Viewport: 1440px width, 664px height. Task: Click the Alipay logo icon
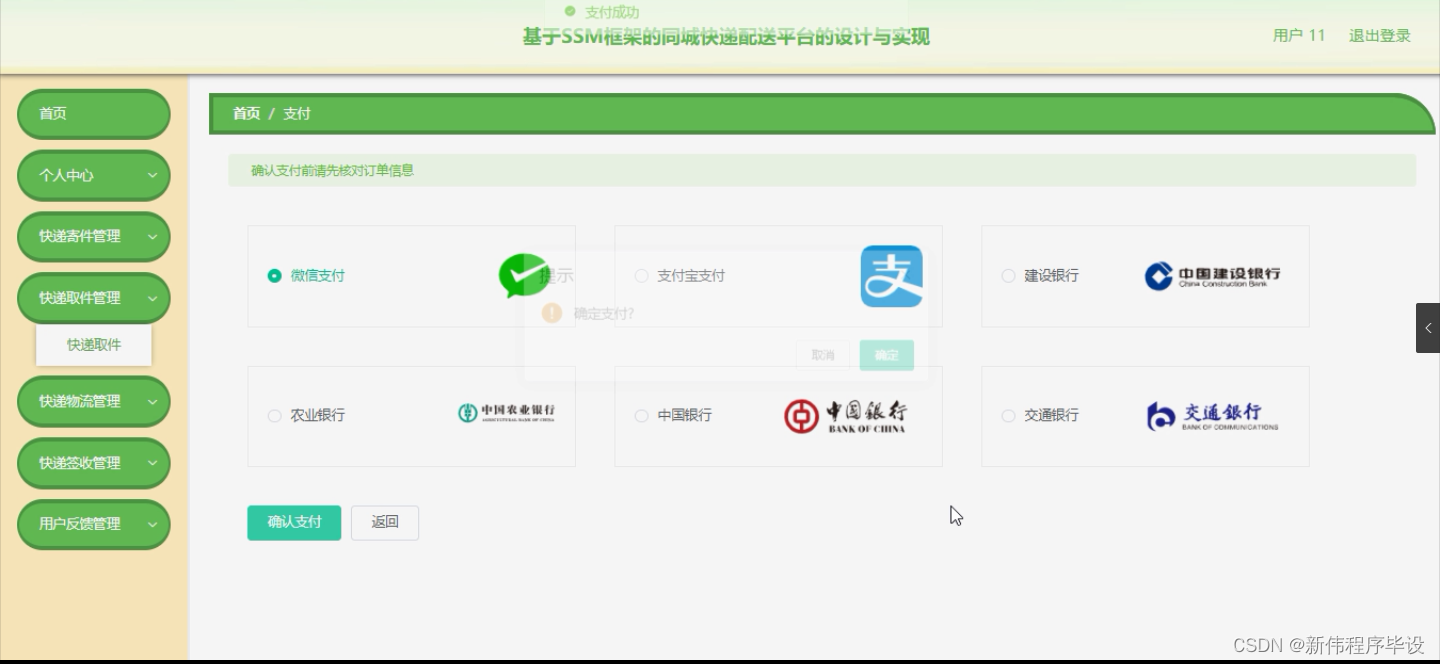pyautogui.click(x=891, y=276)
